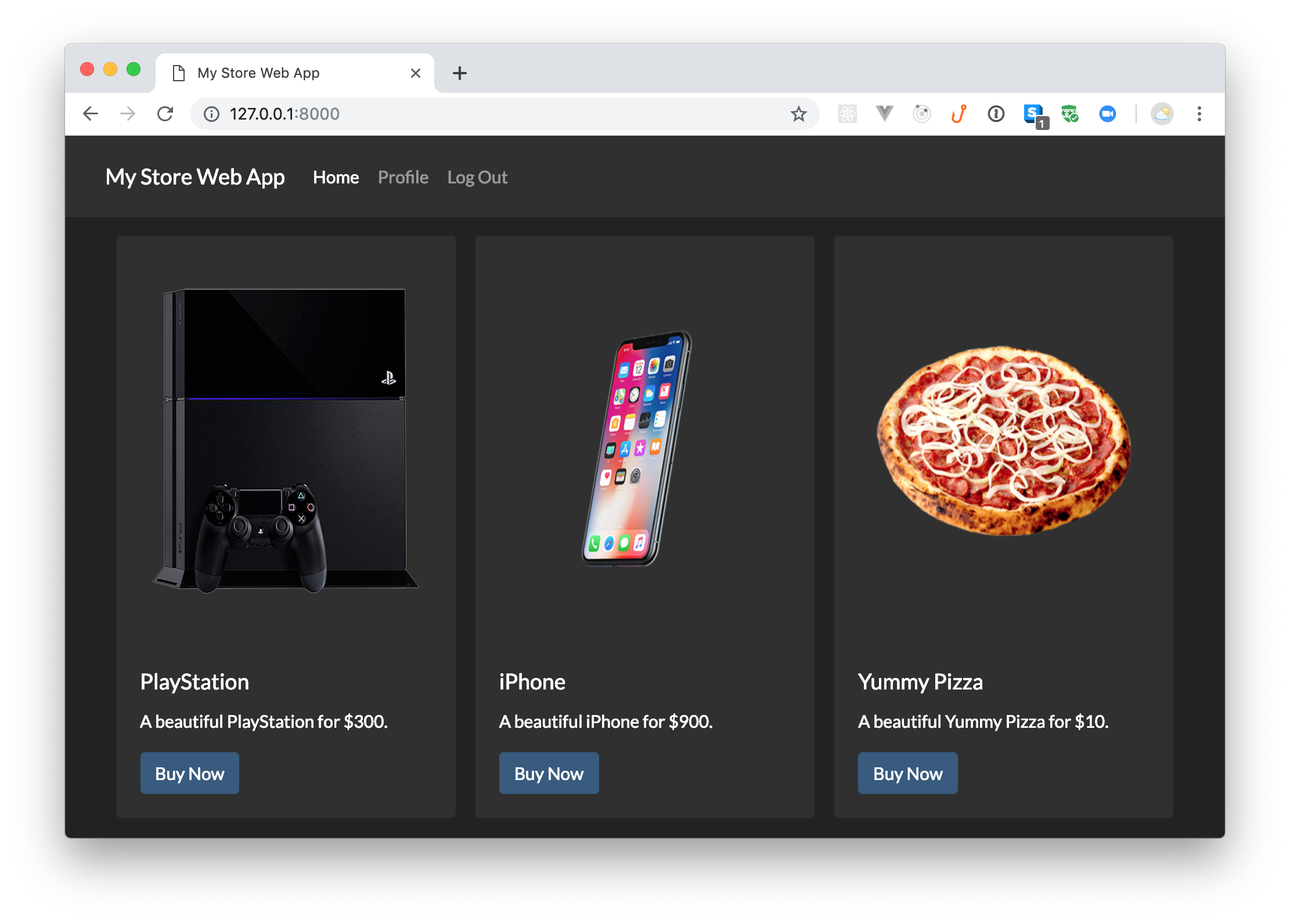The image size is (1290, 924).
Task: Click the weather profile avatar
Action: tap(1162, 114)
